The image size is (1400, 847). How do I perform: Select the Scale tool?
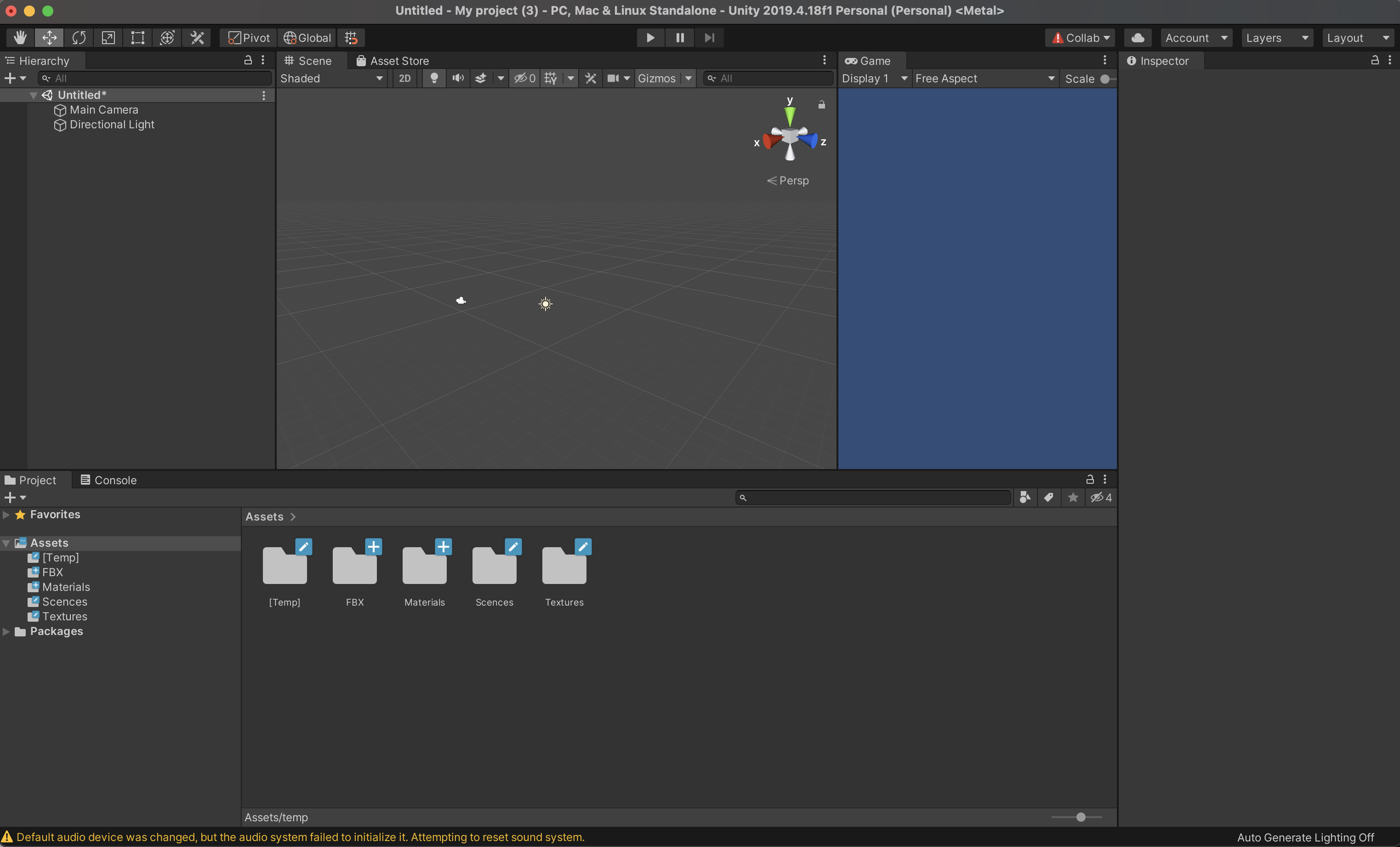coord(108,38)
